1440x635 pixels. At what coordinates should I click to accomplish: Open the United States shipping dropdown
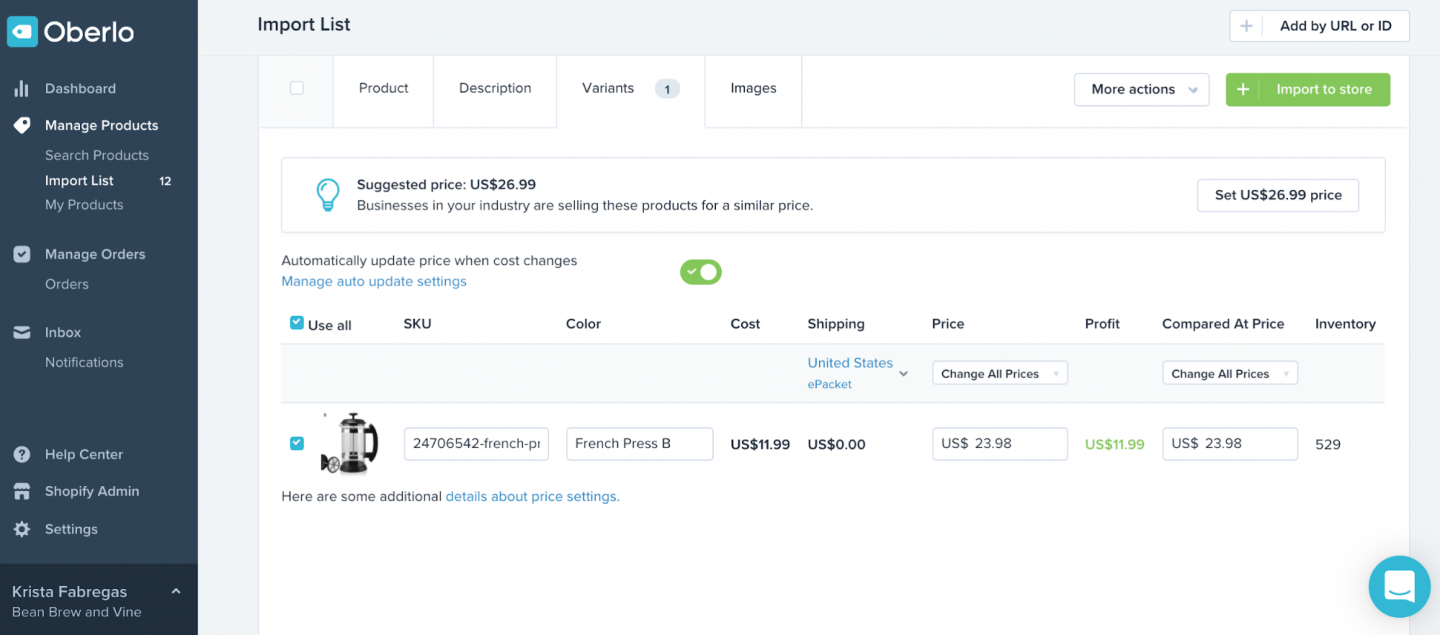857,372
